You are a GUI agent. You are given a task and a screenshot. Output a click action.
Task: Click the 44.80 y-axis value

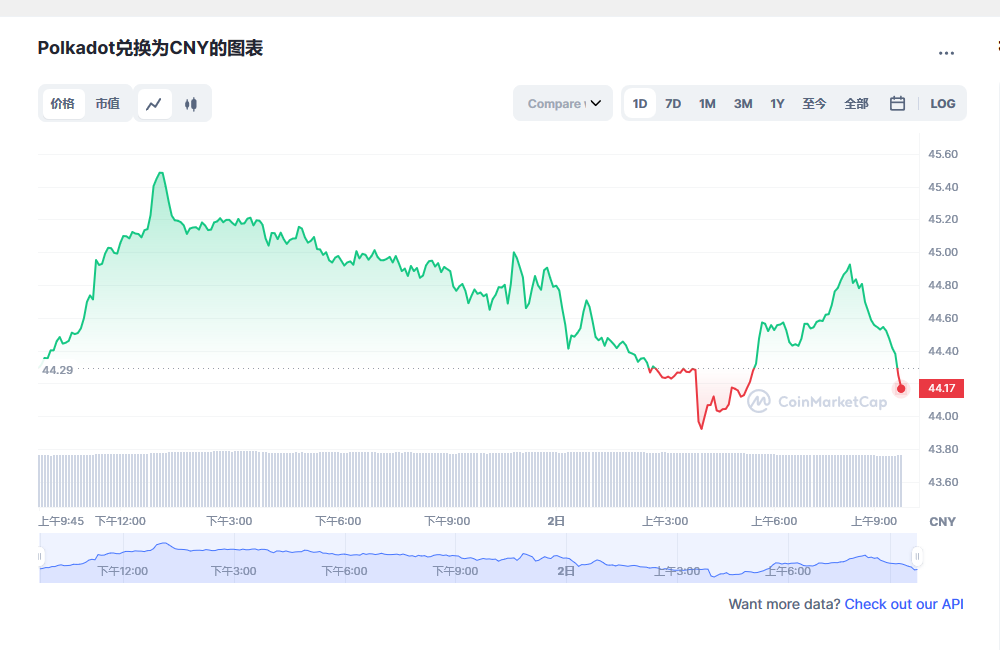point(943,285)
